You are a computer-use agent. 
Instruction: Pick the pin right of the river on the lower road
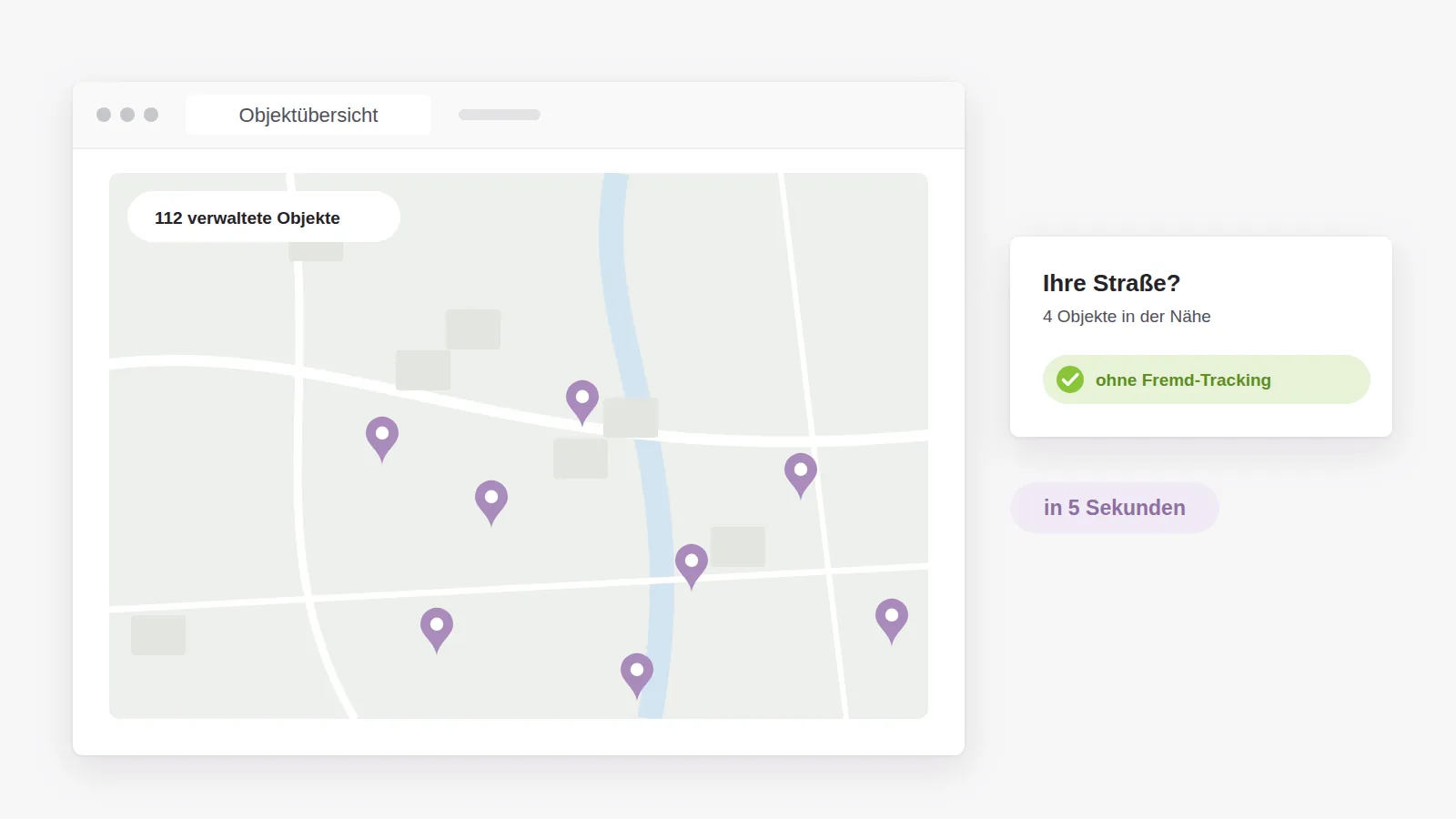tap(692, 567)
